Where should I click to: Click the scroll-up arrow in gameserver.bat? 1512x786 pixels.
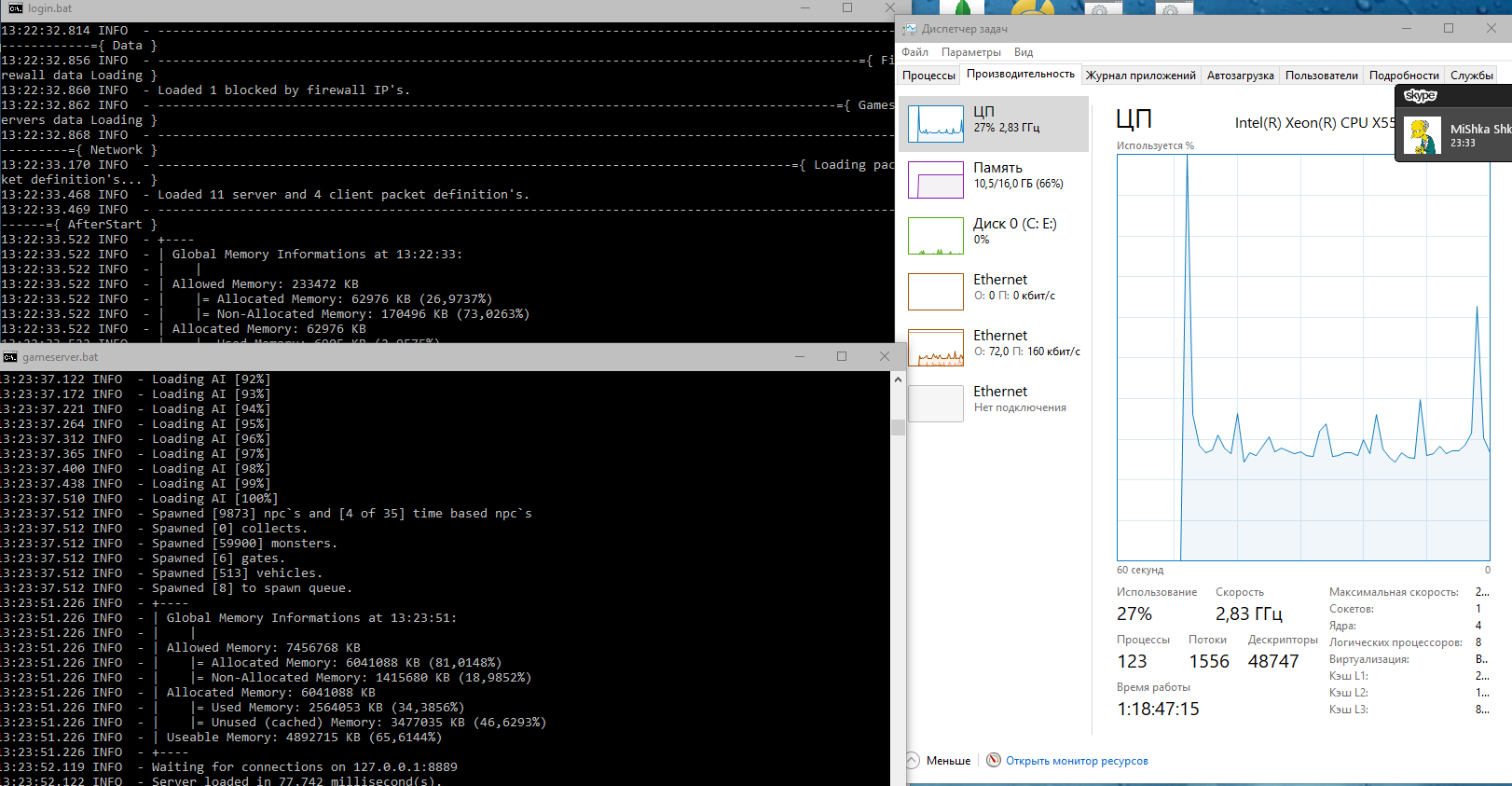[x=898, y=379]
